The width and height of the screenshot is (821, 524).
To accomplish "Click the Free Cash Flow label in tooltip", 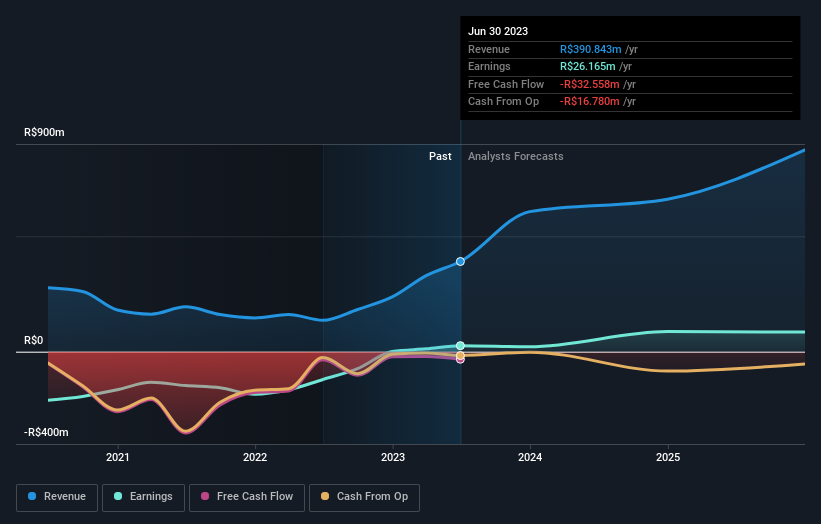I will pyautogui.click(x=506, y=84).
